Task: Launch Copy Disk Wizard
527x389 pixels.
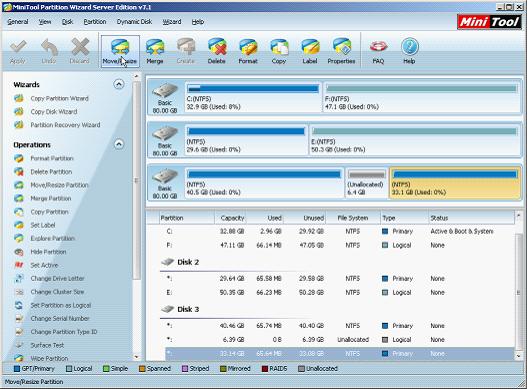Action: pyautogui.click(x=53, y=112)
